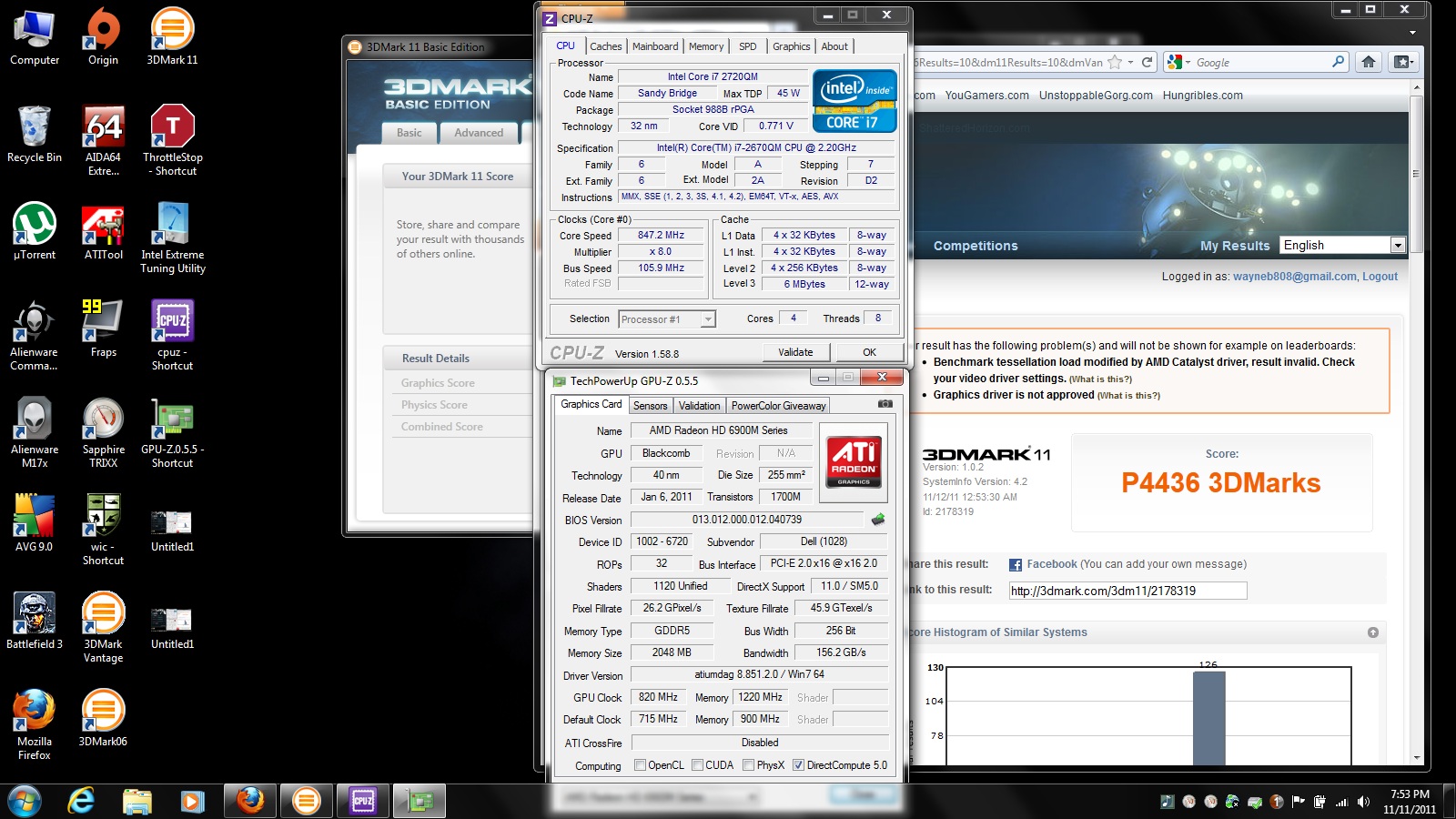Click the taskbar clock showing 7:53 PM

1410,802
